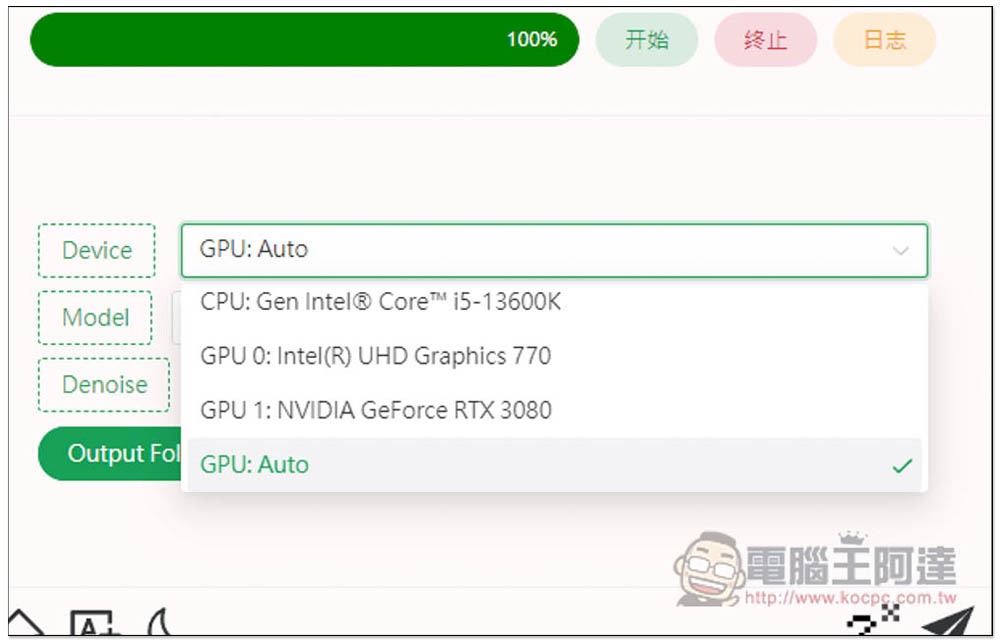Open the 日志 log button
Image resolution: width=1000 pixels, height=643 pixels.
884,40
